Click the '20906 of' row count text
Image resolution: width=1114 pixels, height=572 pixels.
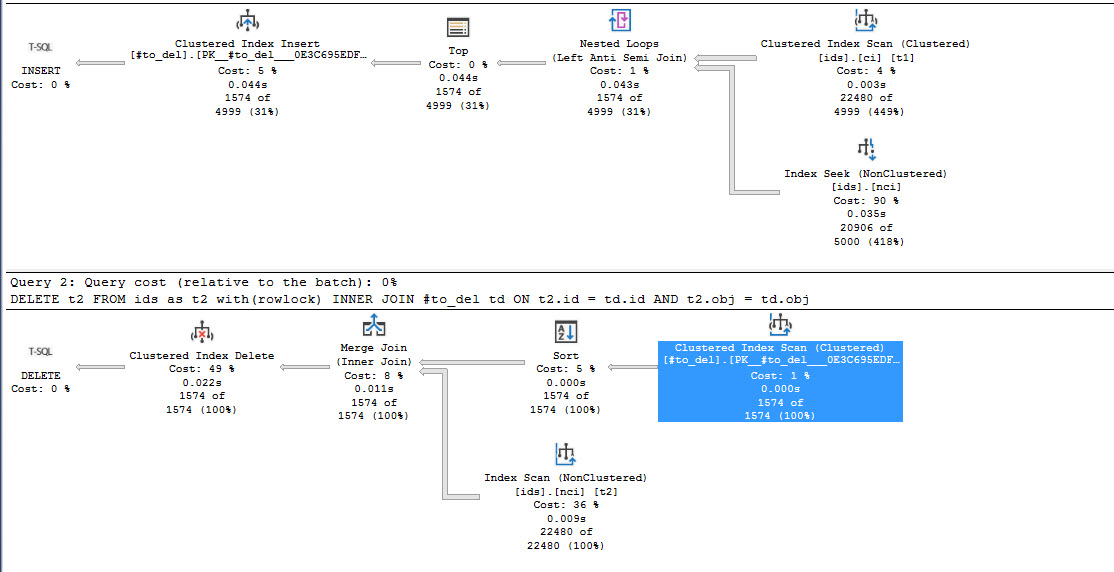pos(865,227)
